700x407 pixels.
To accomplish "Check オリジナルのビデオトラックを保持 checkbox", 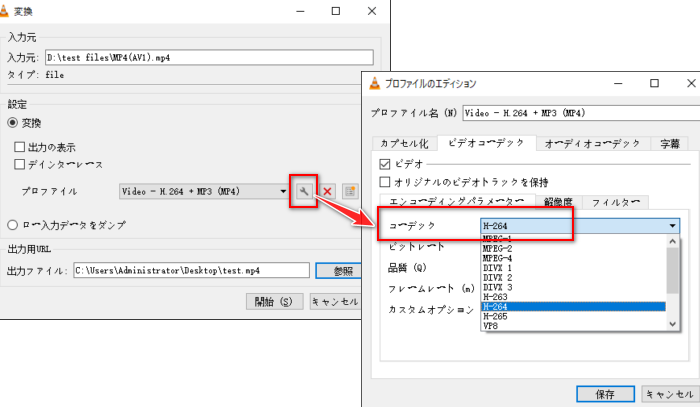I will tap(384, 182).
